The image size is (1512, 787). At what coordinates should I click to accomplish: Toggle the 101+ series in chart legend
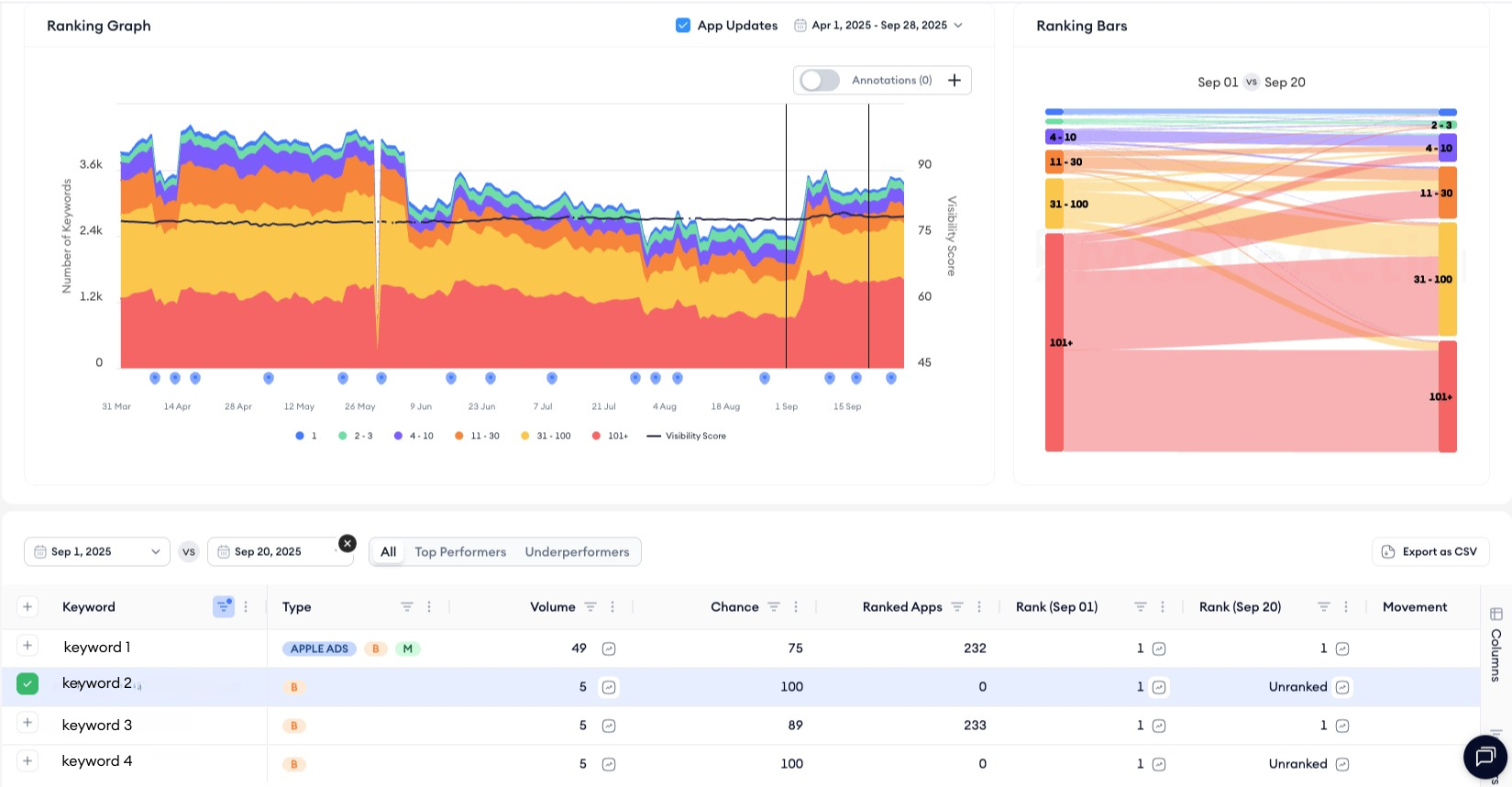[x=610, y=436]
